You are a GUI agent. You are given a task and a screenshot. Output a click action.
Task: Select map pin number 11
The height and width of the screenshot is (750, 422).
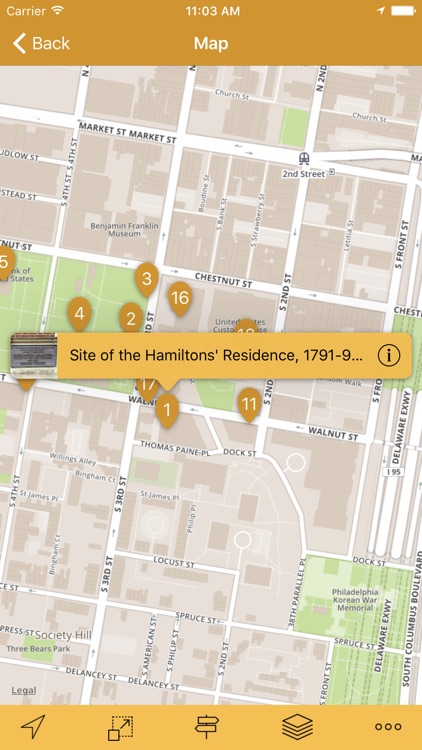coord(249,405)
